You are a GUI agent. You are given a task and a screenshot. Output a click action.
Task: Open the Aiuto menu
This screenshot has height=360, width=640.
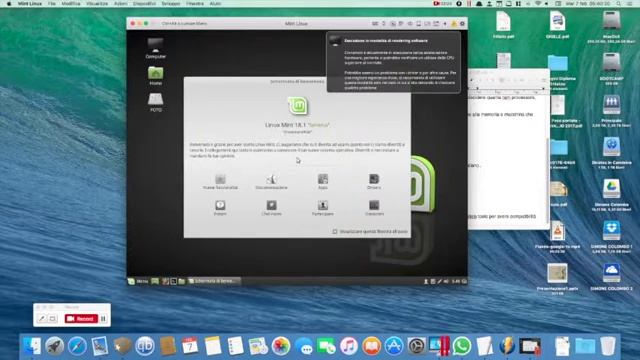click(x=215, y=4)
